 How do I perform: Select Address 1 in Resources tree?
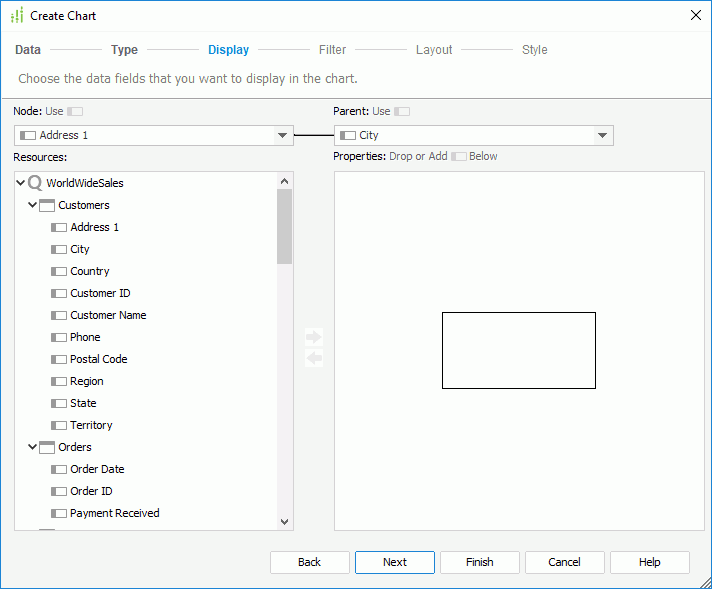(94, 227)
